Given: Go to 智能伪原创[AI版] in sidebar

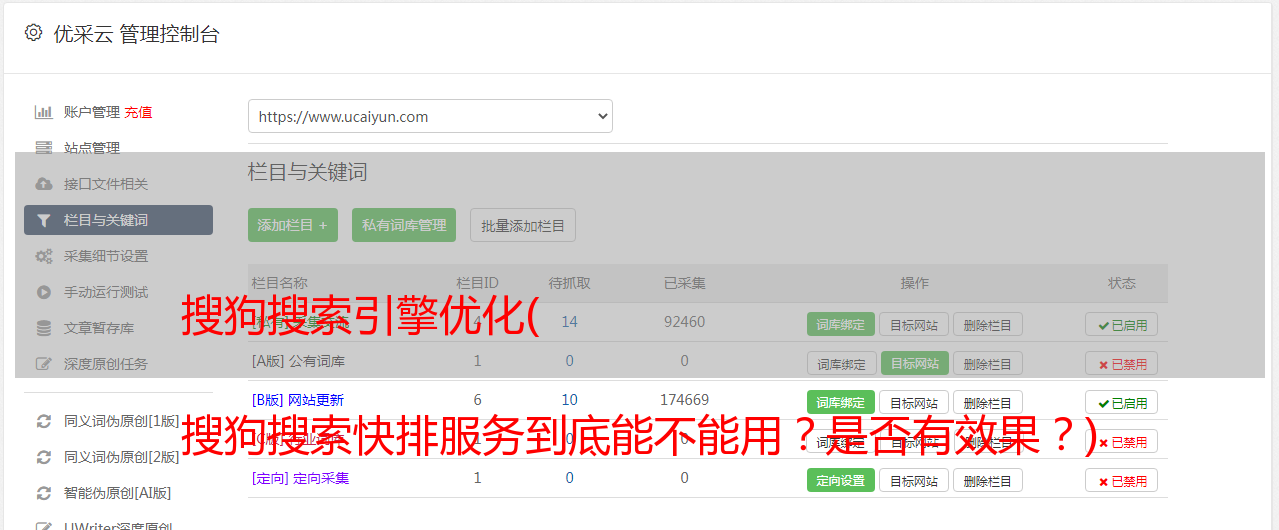Looking at the screenshot, I should click(117, 493).
